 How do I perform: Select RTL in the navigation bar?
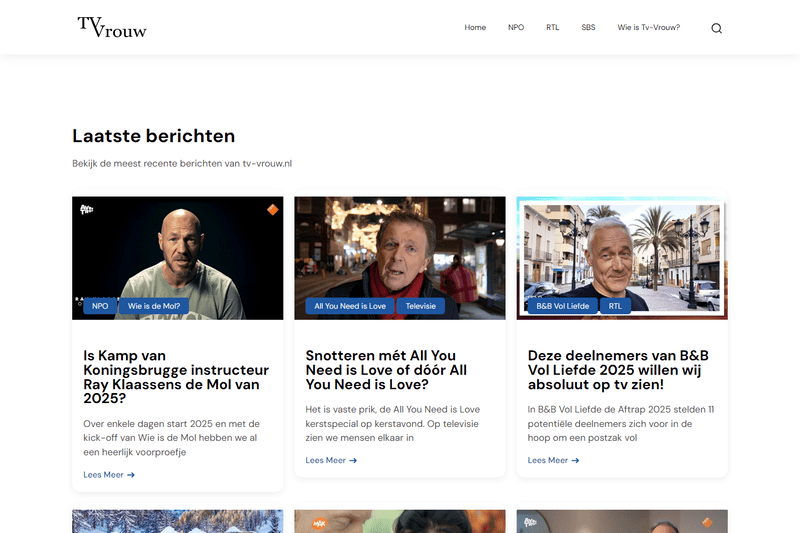pyautogui.click(x=552, y=28)
